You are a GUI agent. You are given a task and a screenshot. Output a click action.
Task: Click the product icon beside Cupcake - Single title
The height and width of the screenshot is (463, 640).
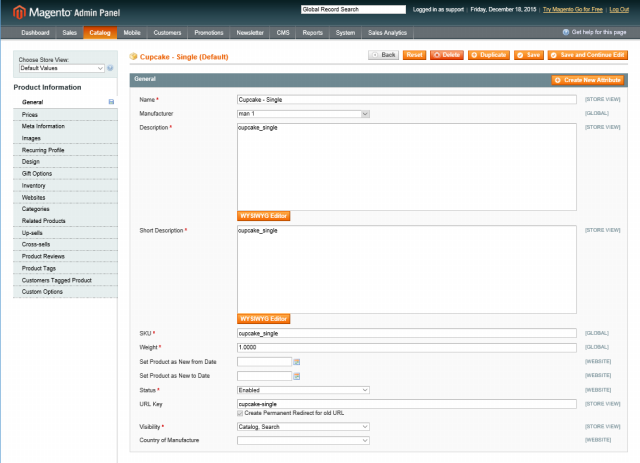pos(134,55)
